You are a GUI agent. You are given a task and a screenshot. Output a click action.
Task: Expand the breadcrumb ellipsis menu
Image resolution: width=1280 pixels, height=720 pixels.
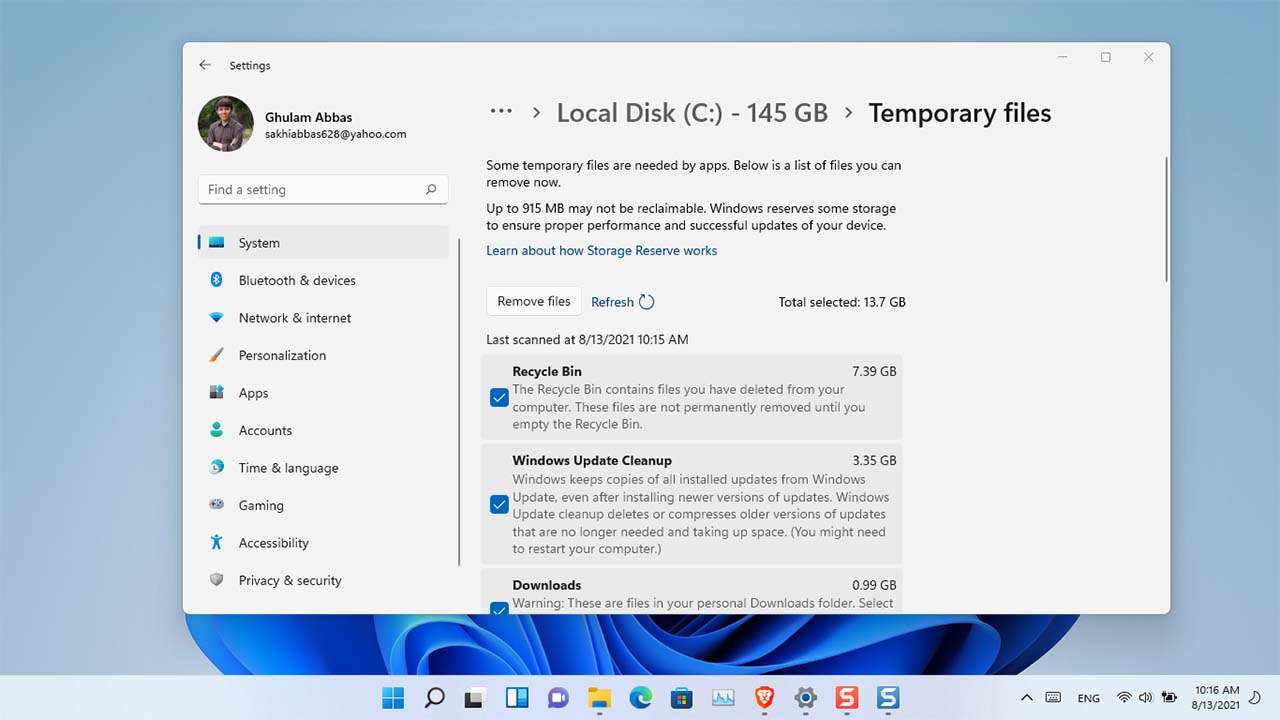pyautogui.click(x=501, y=113)
